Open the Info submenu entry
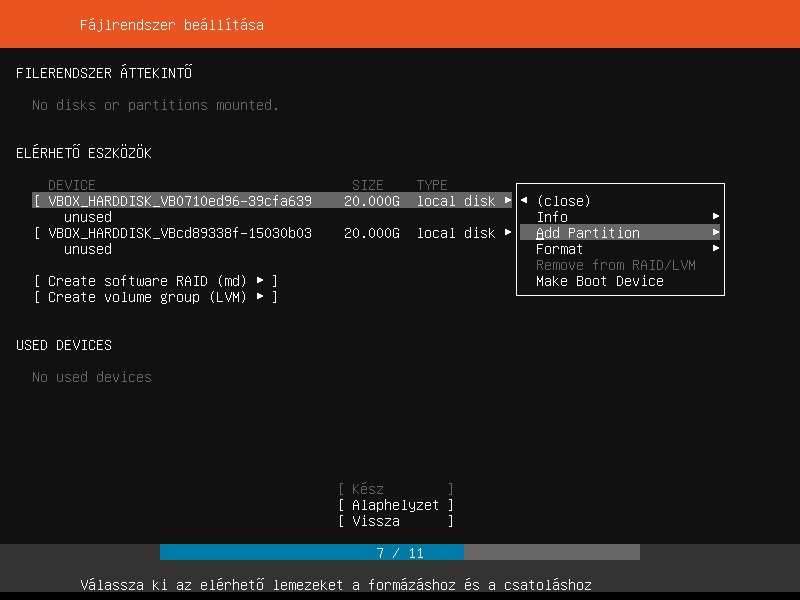 [x=552, y=217]
